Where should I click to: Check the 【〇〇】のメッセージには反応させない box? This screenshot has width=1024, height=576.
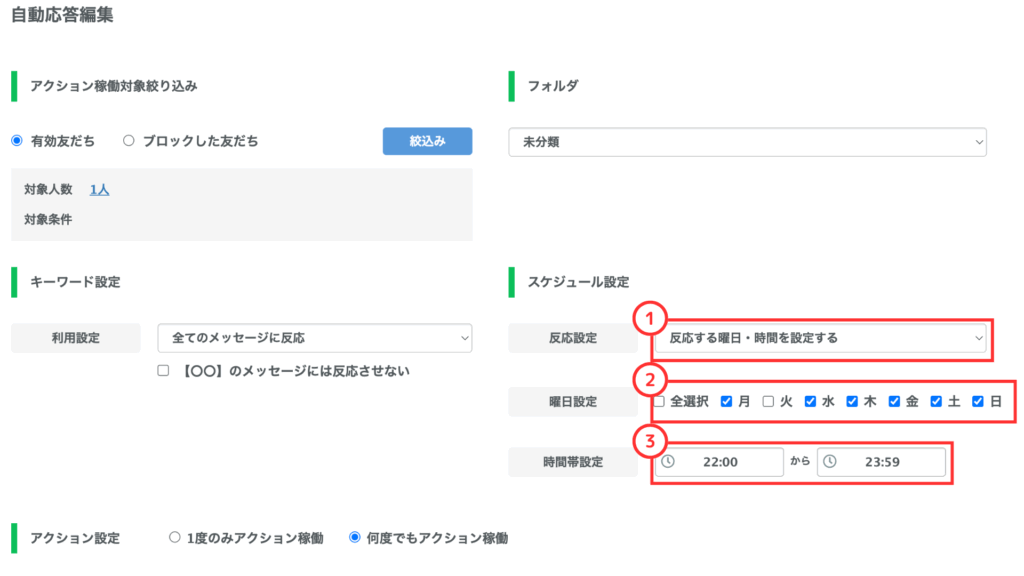click(163, 370)
